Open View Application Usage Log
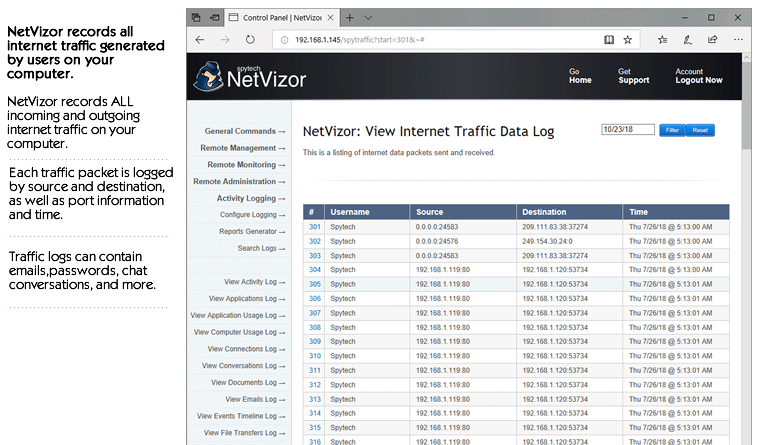This screenshot has height=445, width=761. [x=238, y=315]
